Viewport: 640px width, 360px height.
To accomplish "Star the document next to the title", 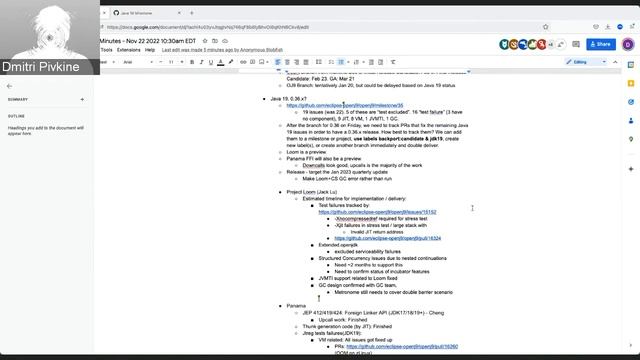I will (x=205, y=41).
